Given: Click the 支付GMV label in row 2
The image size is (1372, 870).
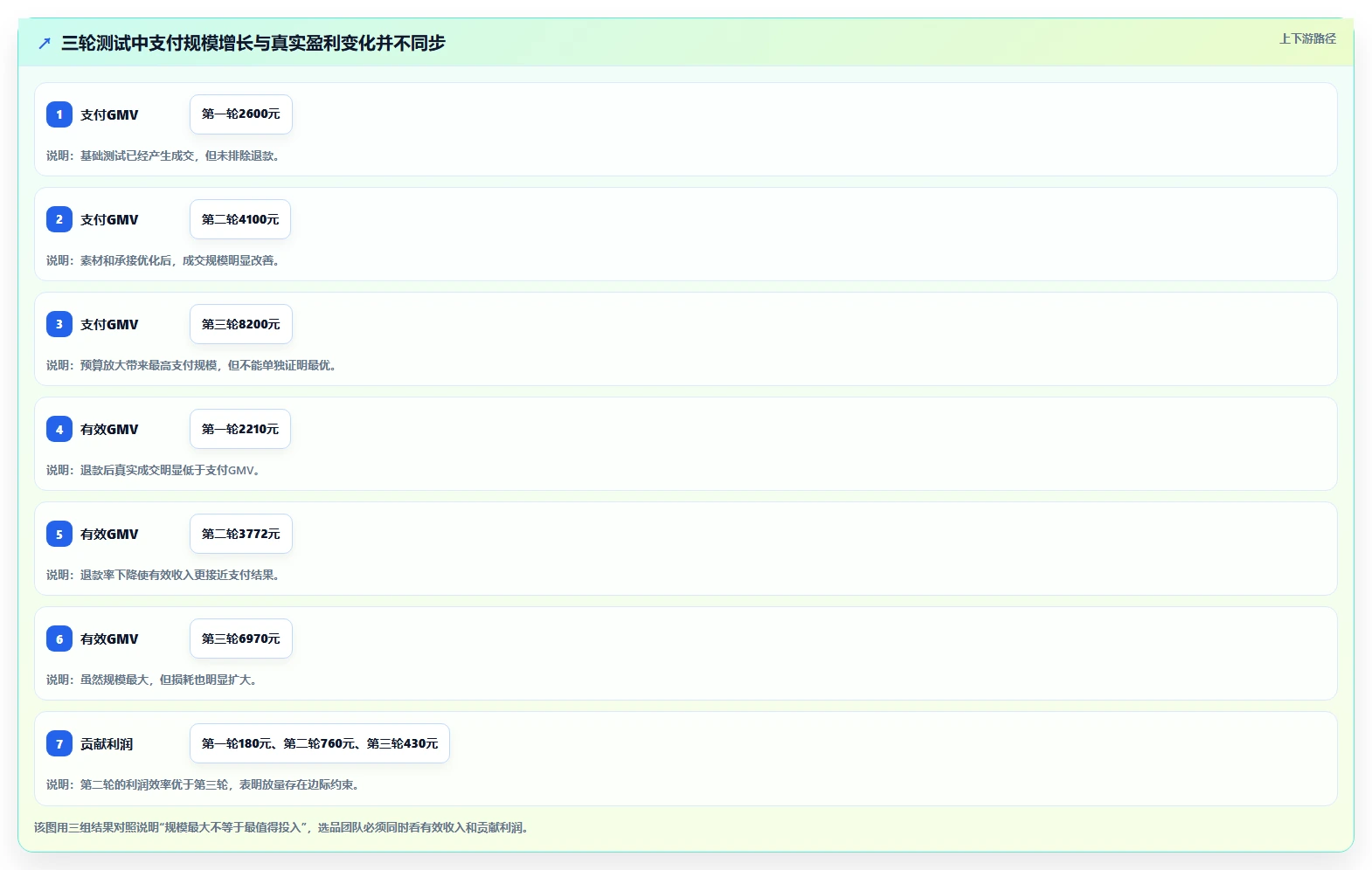Looking at the screenshot, I should [109, 219].
